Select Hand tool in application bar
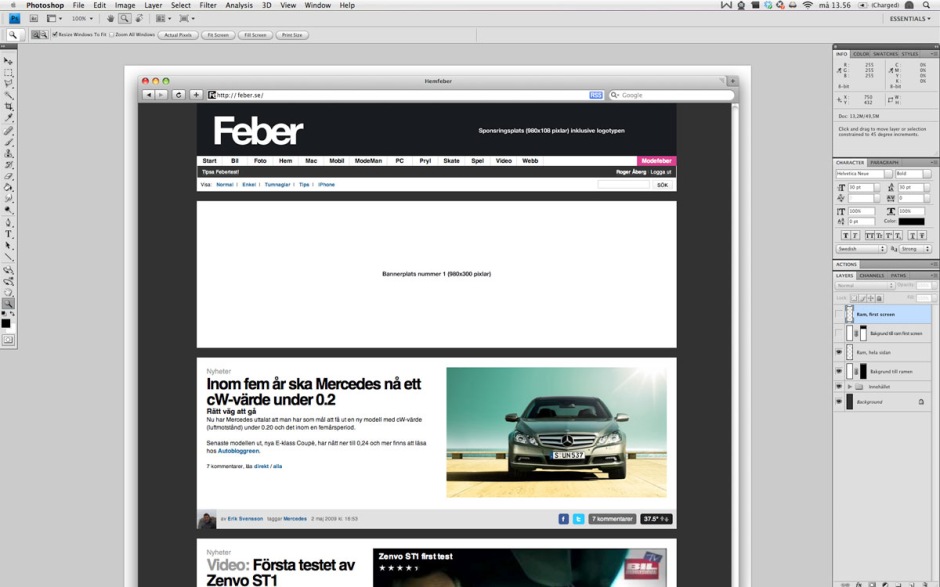Screen dimensions: 940x587 click(x=110, y=19)
